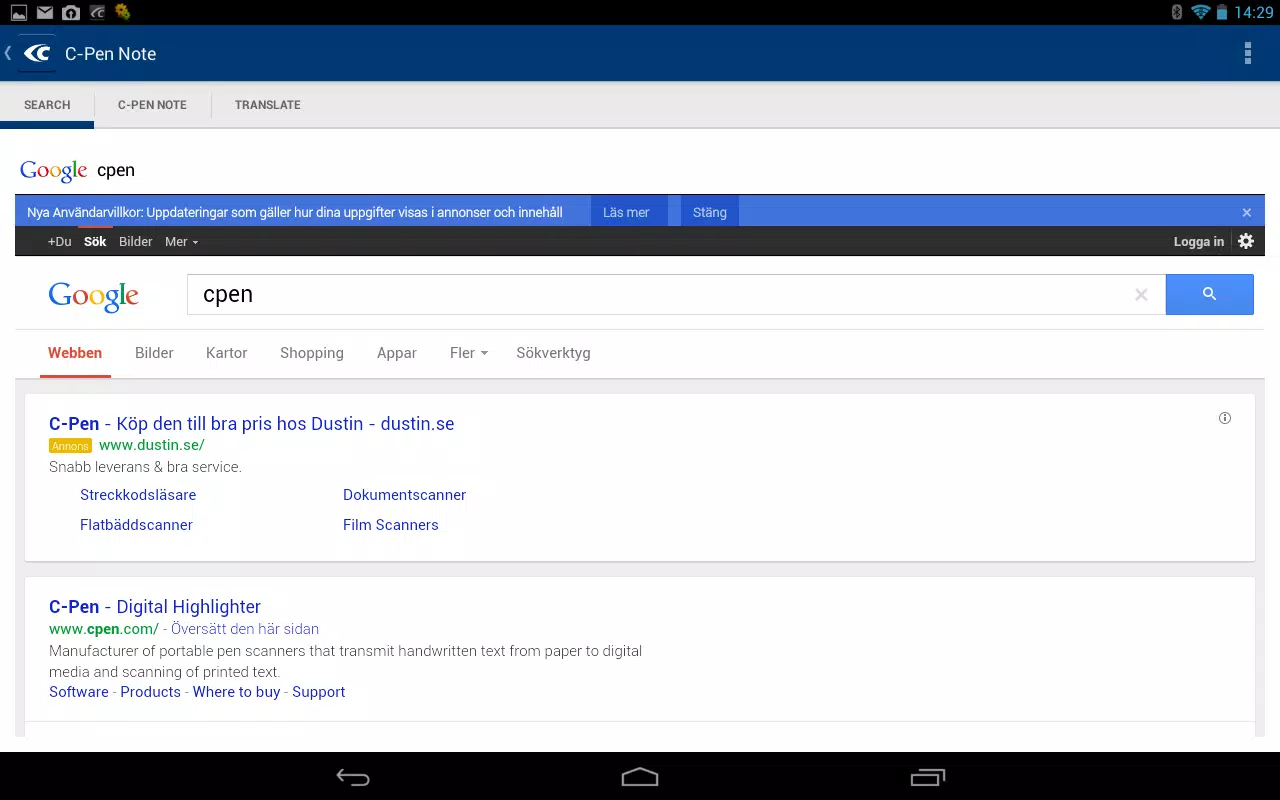Open the three-dot overflow menu
The height and width of the screenshot is (800, 1280).
point(1247,53)
